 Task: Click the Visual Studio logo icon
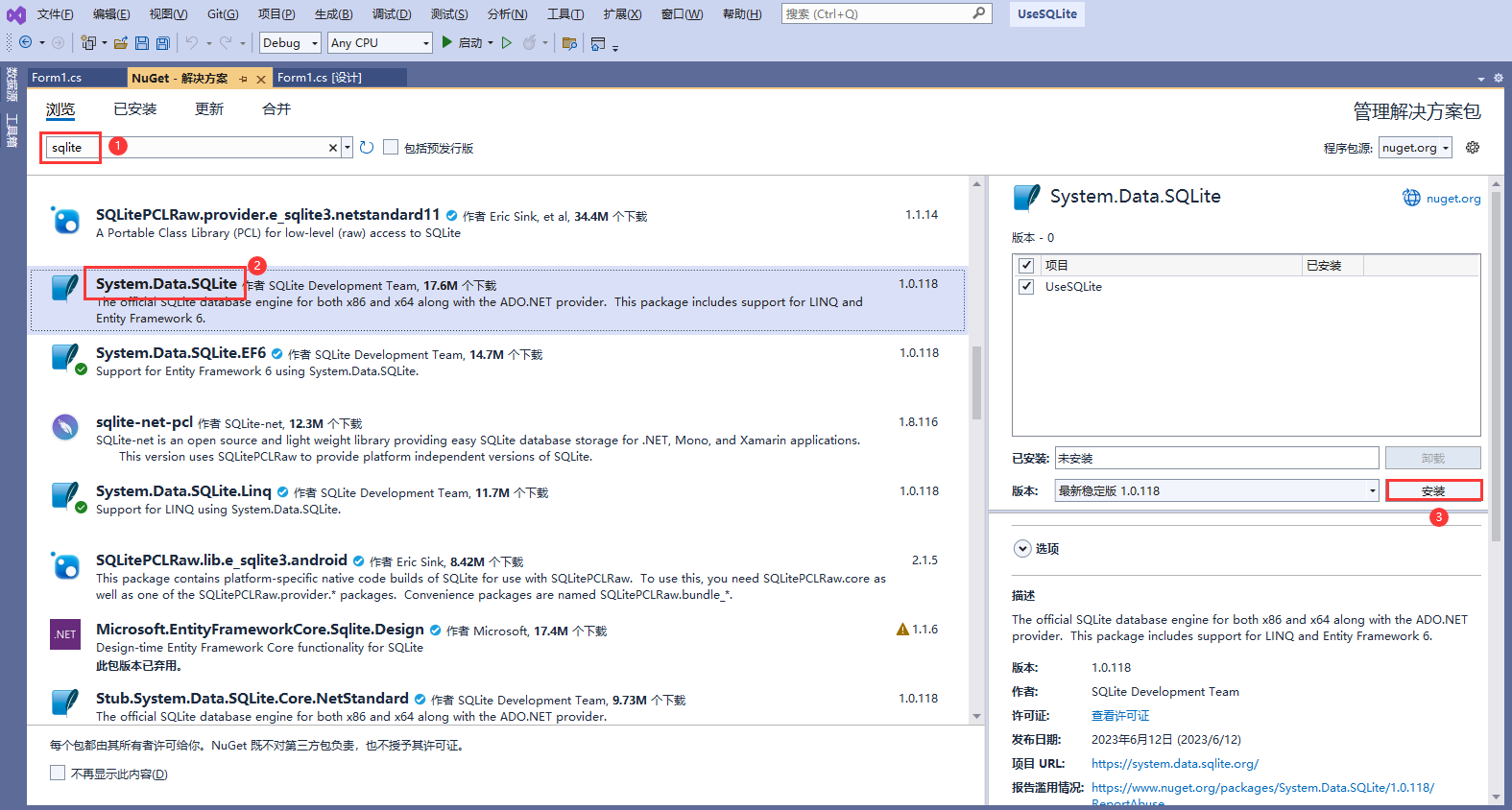[x=16, y=14]
